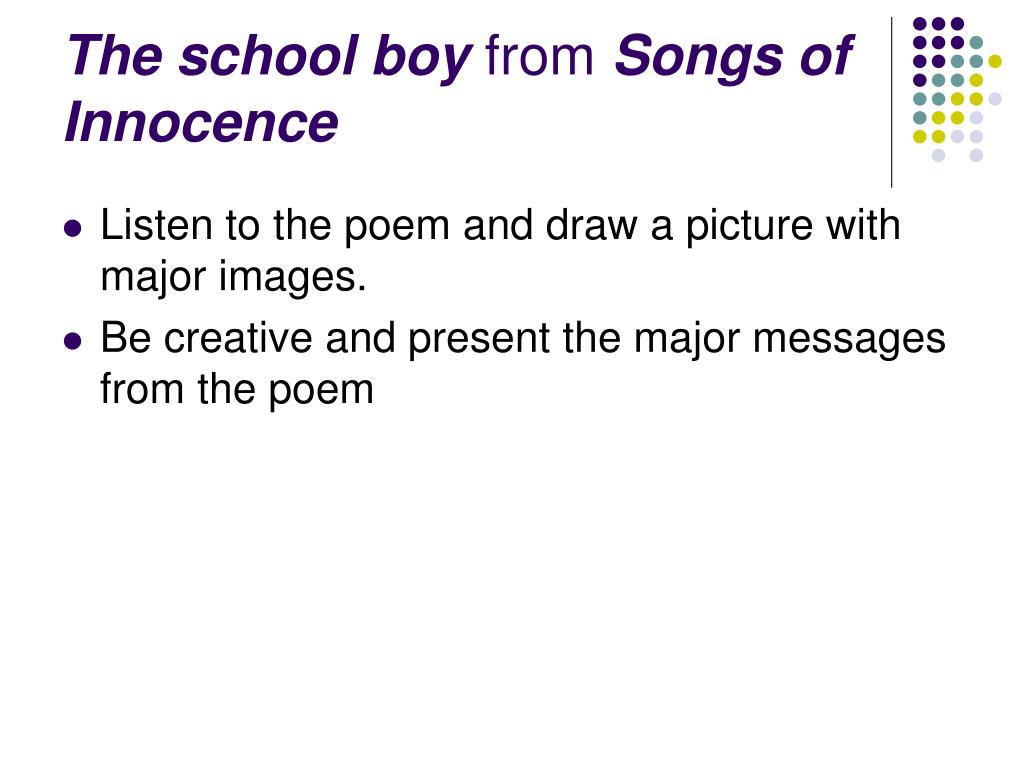Screen dimensions: 1024x768
Task: Click the word 'picture' in first bullet
Action: (x=749, y=227)
